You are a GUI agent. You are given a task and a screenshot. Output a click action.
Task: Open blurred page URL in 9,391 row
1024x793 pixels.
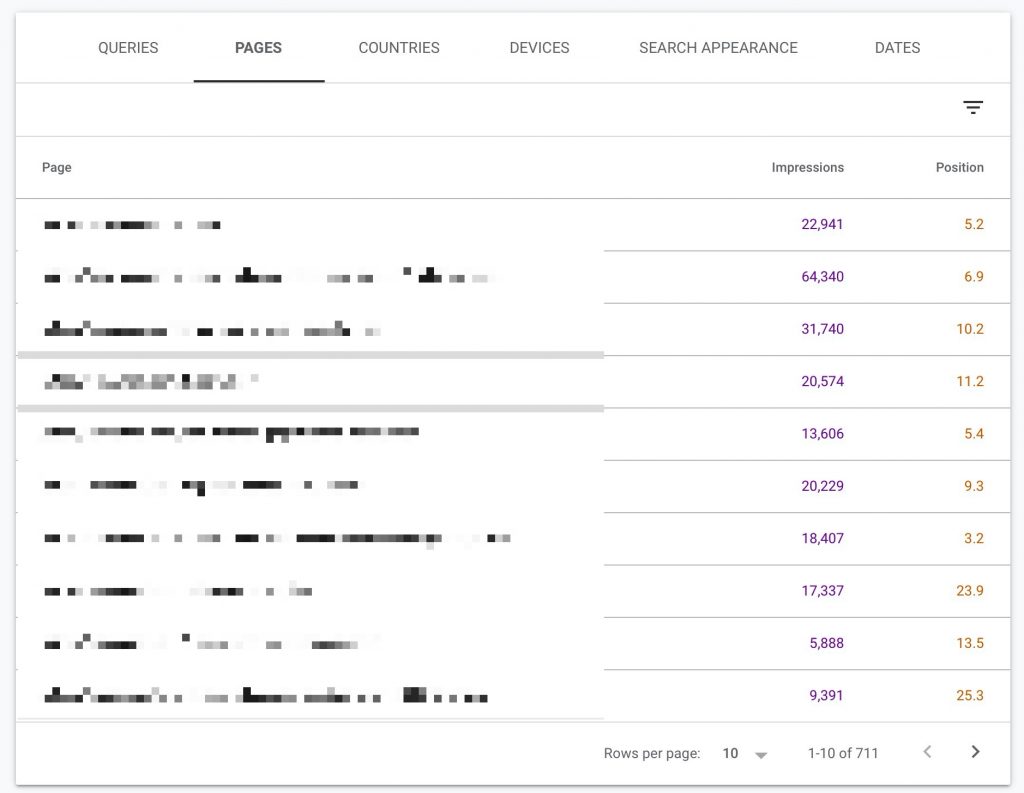tap(266, 695)
